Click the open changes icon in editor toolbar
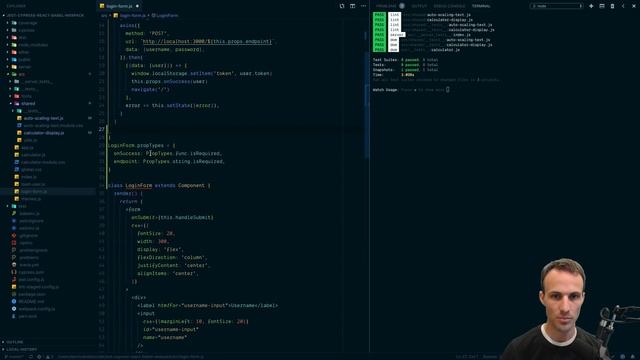This screenshot has height=360, width=640. [342, 6]
